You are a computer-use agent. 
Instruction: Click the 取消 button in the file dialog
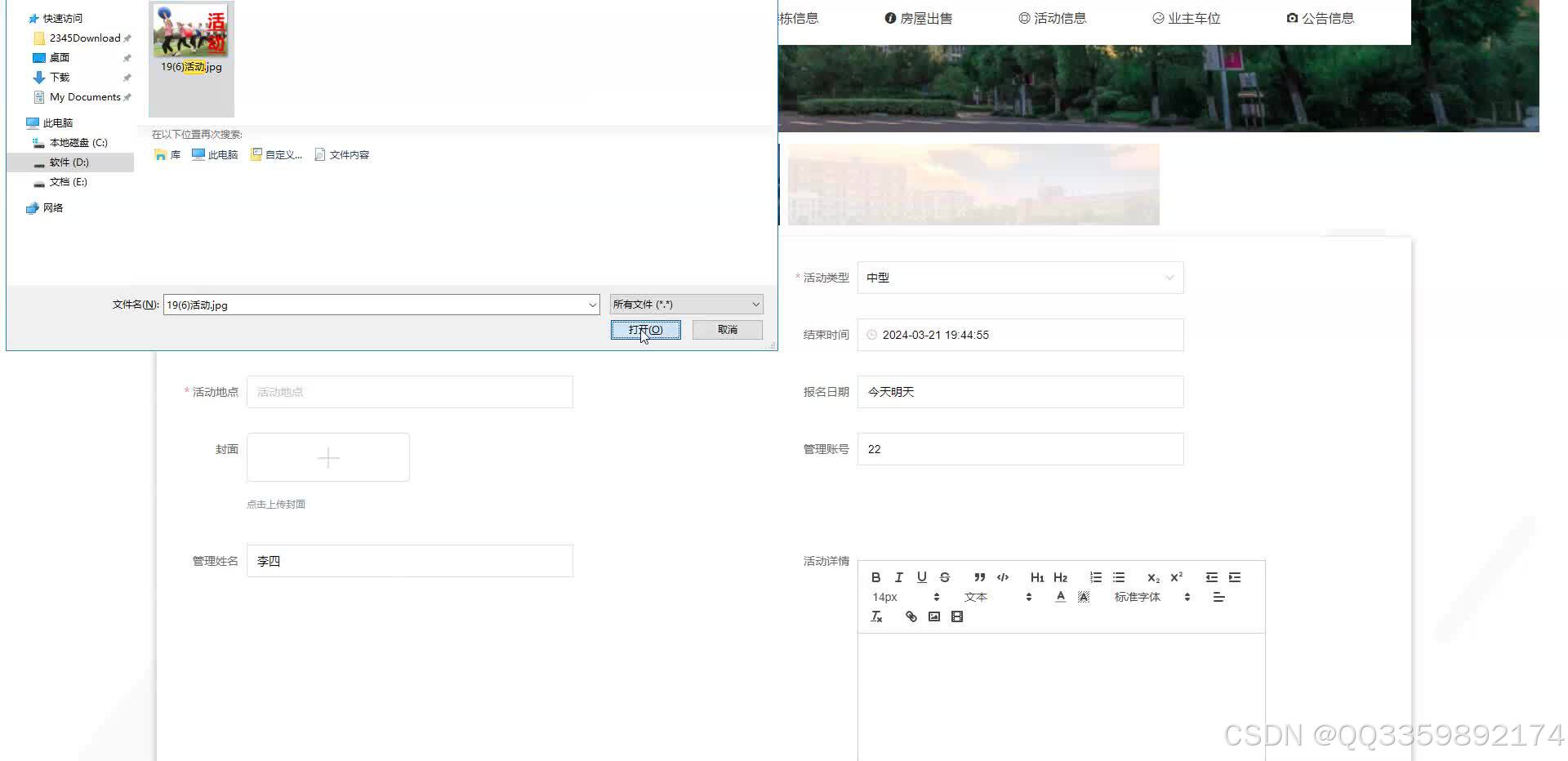click(727, 330)
